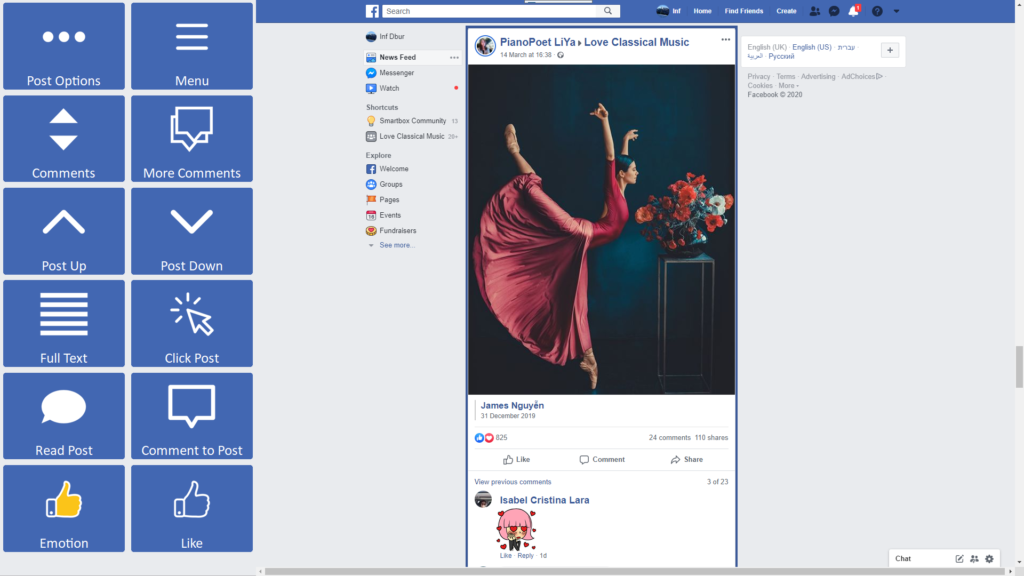Open the Post Options tile
The width and height of the screenshot is (1024, 576).
pyautogui.click(x=64, y=46)
